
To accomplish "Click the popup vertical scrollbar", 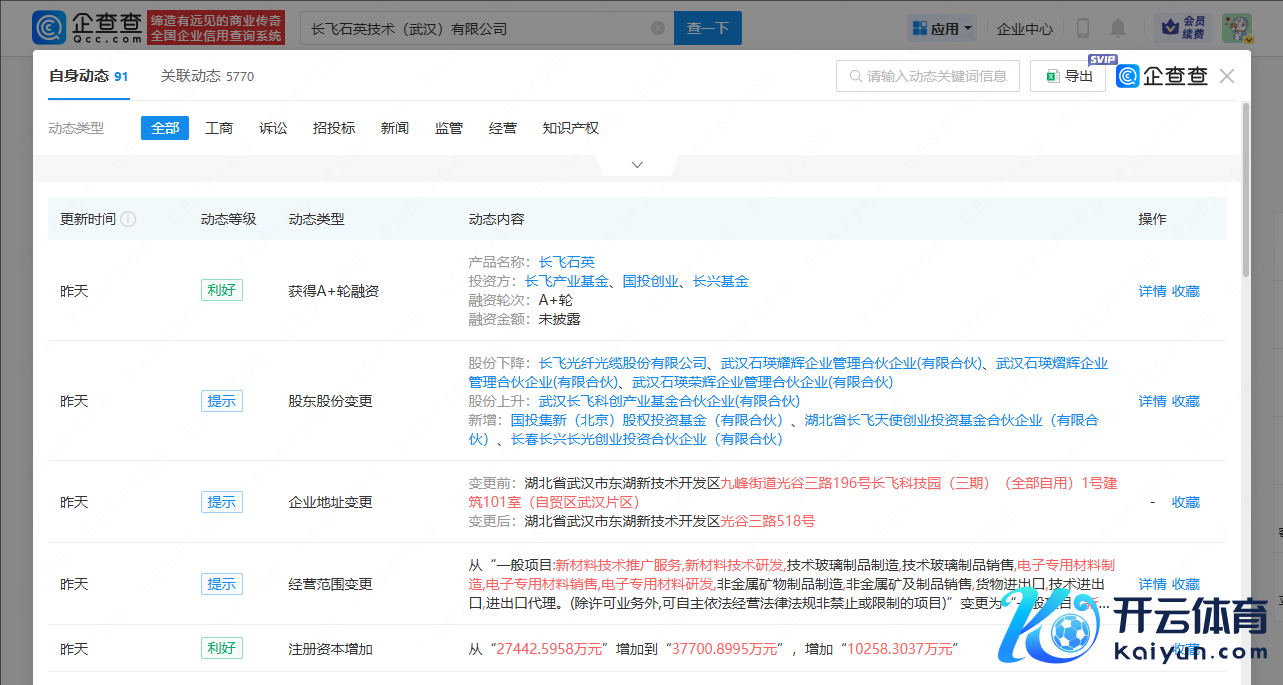I will click(x=1245, y=190).
